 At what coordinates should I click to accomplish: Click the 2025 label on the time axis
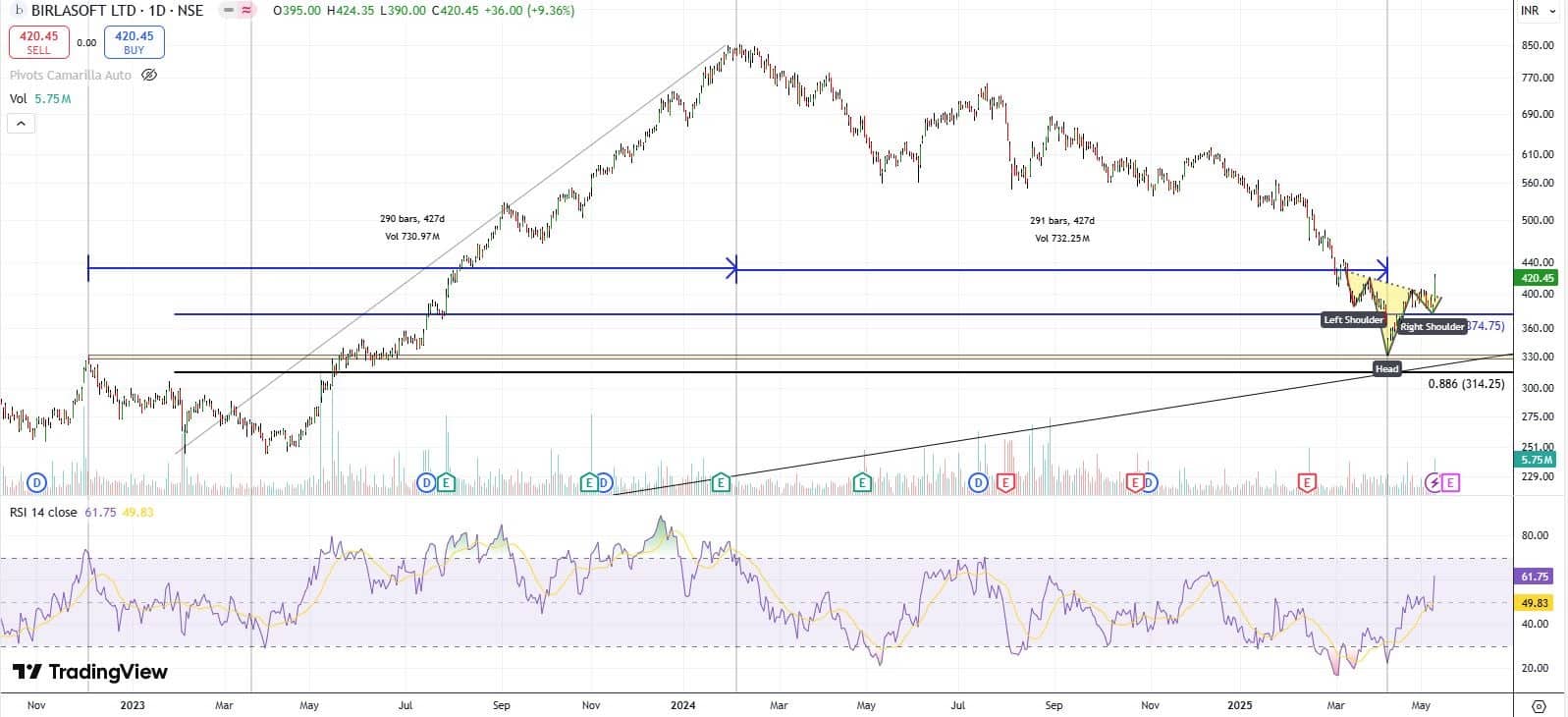(1240, 705)
